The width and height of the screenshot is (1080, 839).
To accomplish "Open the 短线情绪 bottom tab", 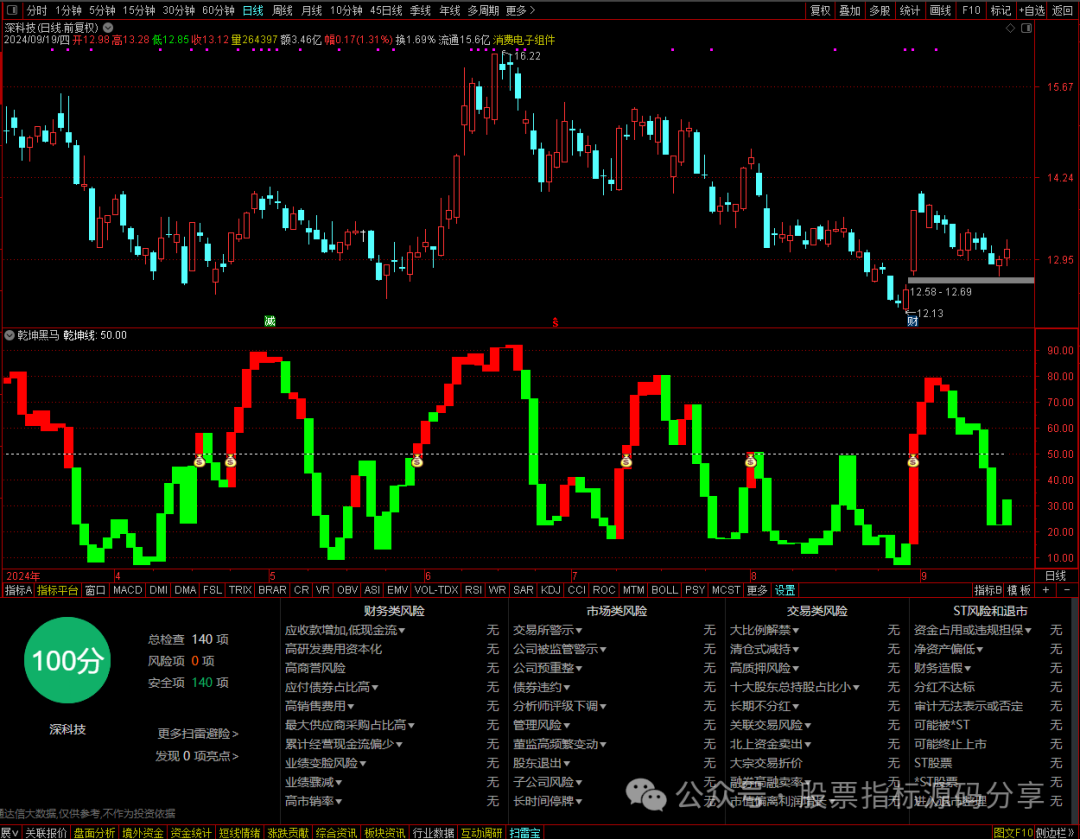I will [x=239, y=833].
